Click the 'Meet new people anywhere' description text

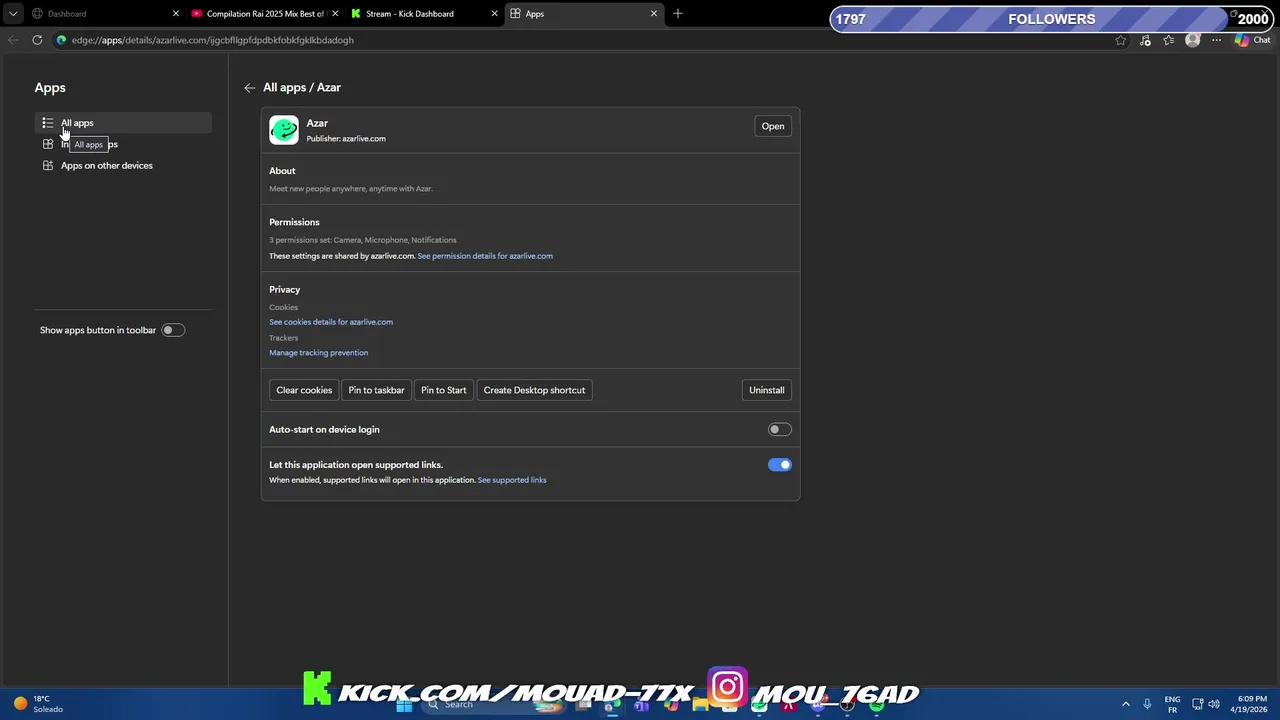coord(351,189)
